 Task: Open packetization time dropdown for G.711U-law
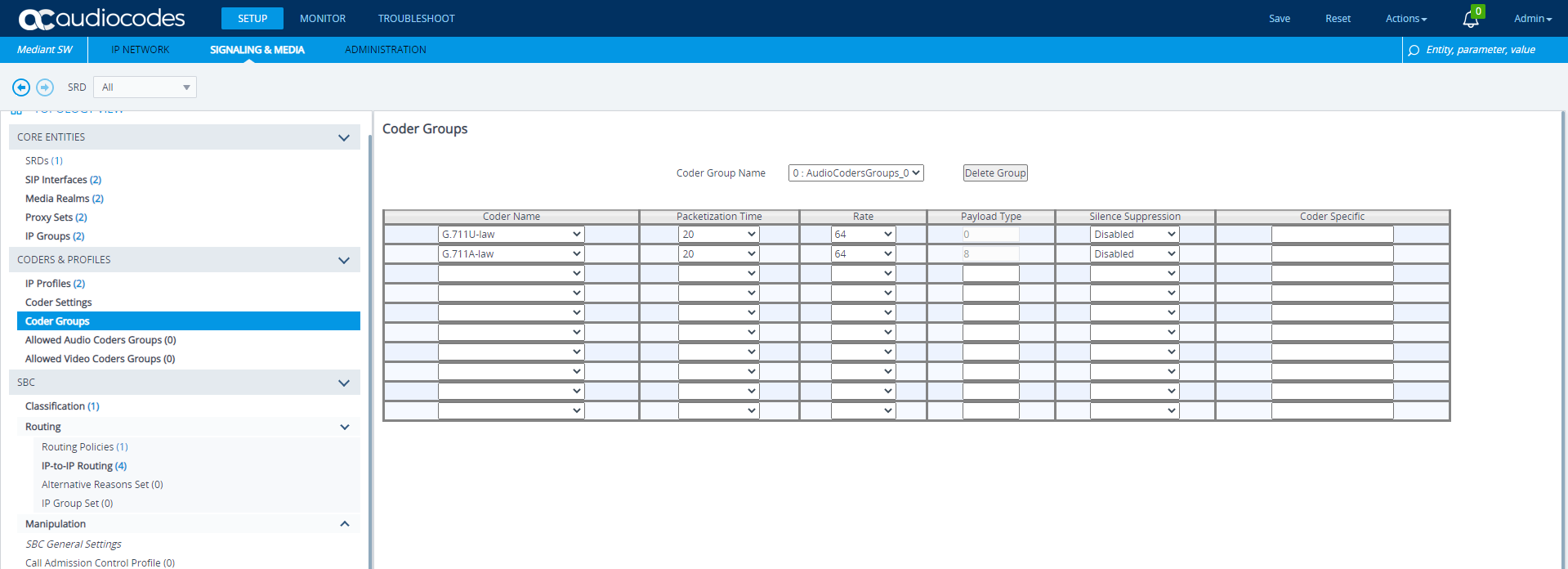718,235
